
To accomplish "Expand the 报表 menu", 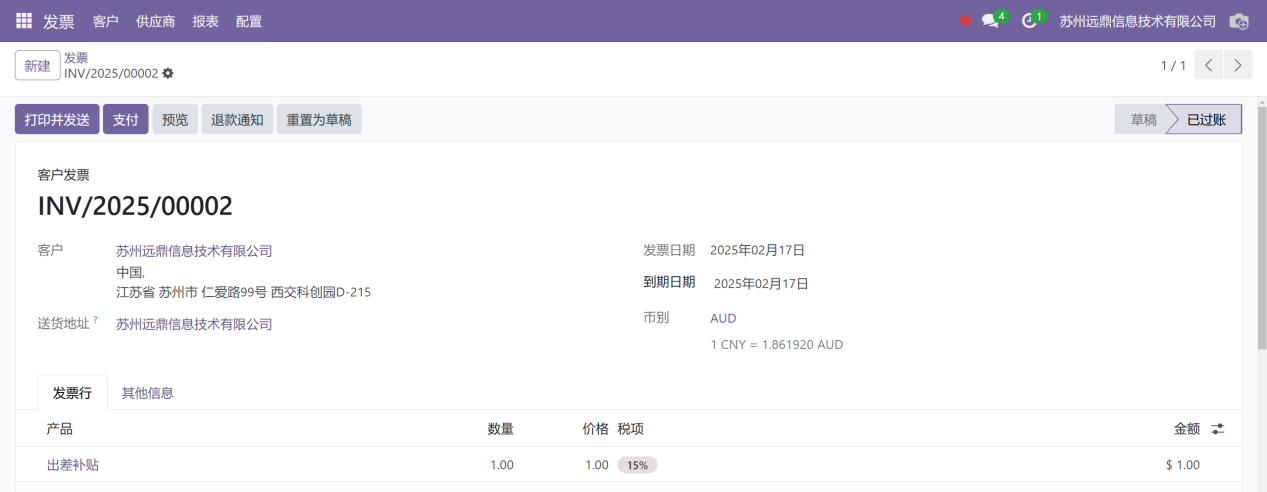I will 205,21.
